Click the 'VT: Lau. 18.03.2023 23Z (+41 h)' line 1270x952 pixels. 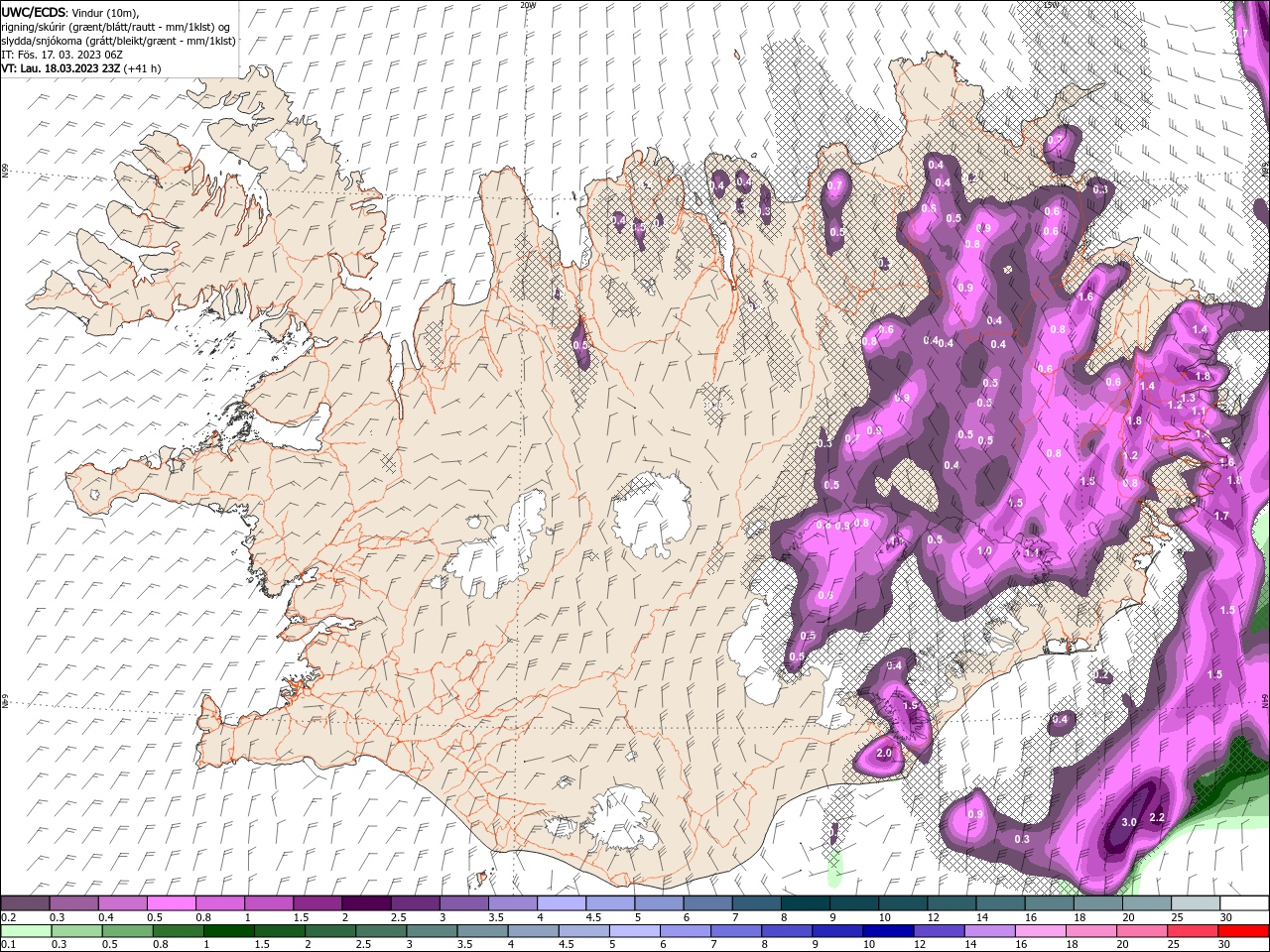tap(81, 68)
